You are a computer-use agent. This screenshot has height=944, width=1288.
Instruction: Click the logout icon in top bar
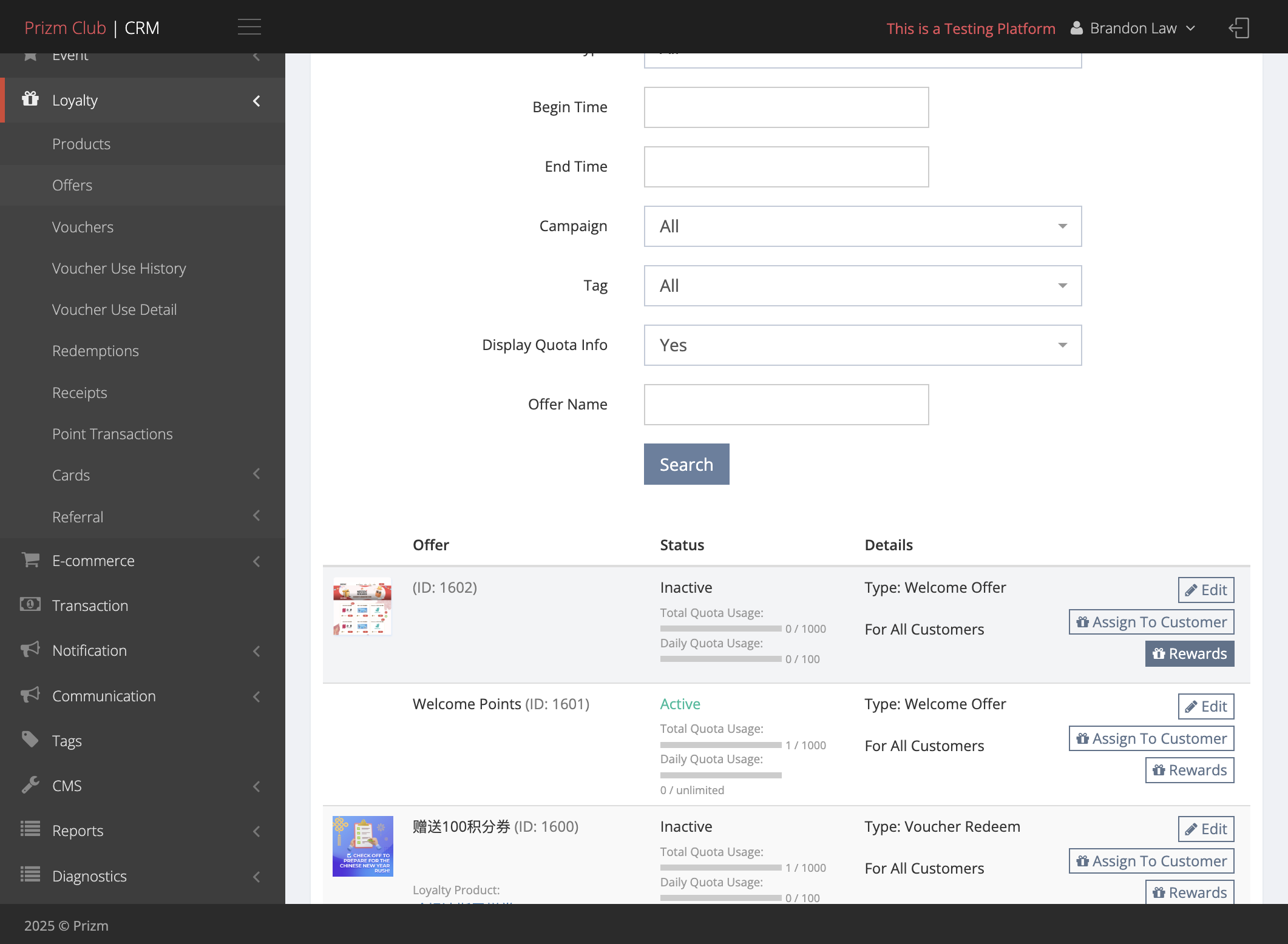point(1238,28)
